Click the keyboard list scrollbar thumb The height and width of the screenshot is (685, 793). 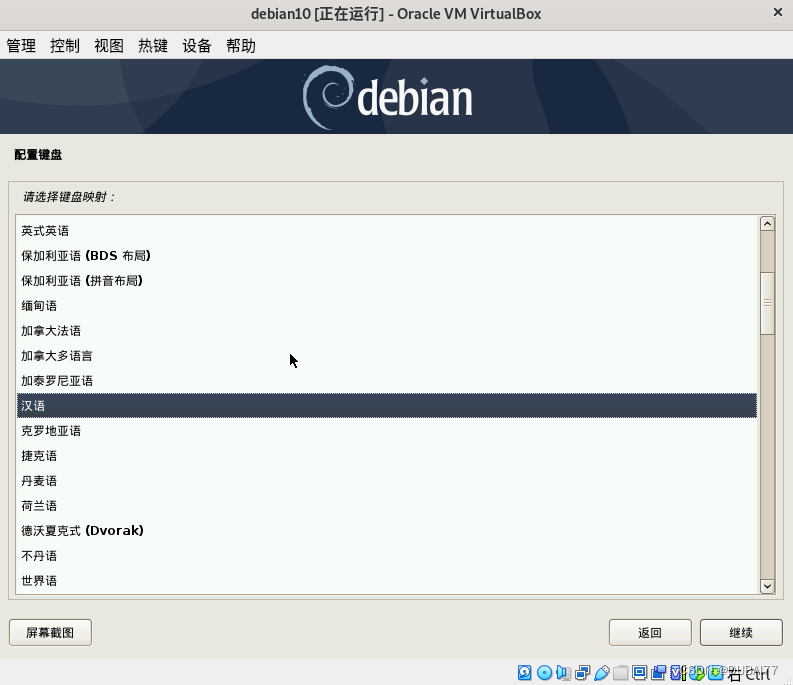tap(767, 303)
